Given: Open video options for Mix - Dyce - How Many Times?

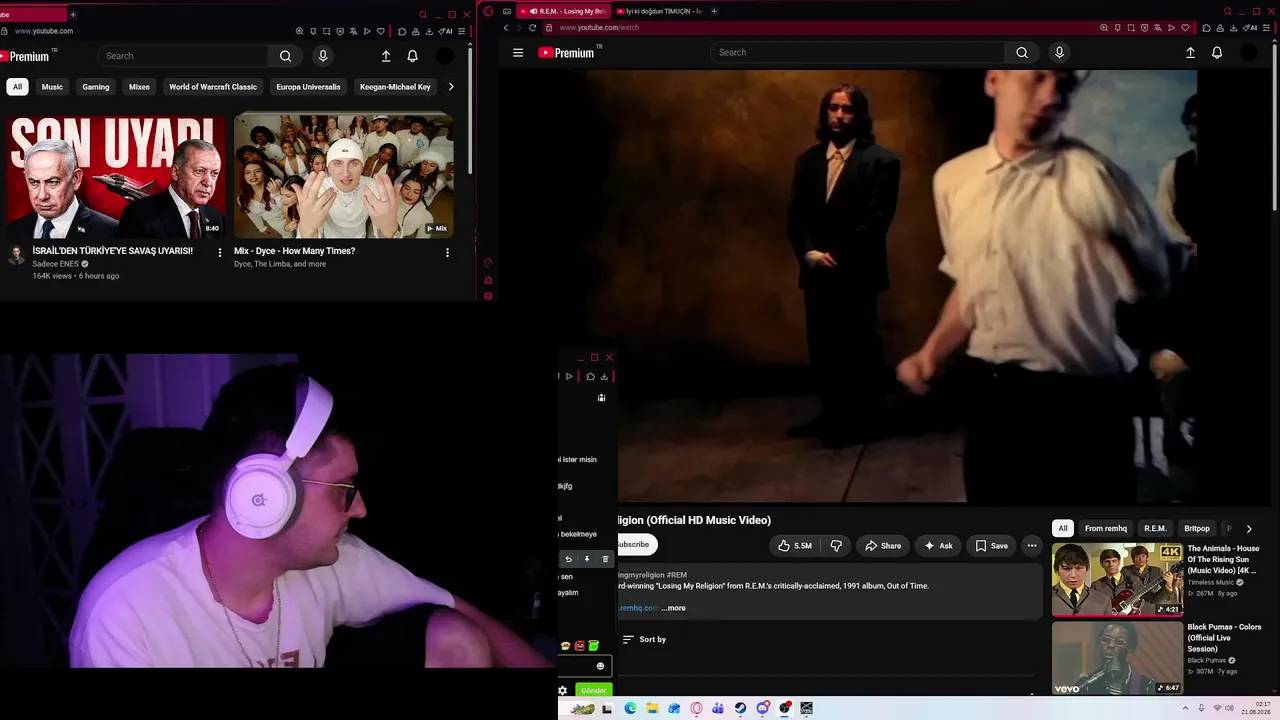Looking at the screenshot, I should [x=447, y=252].
